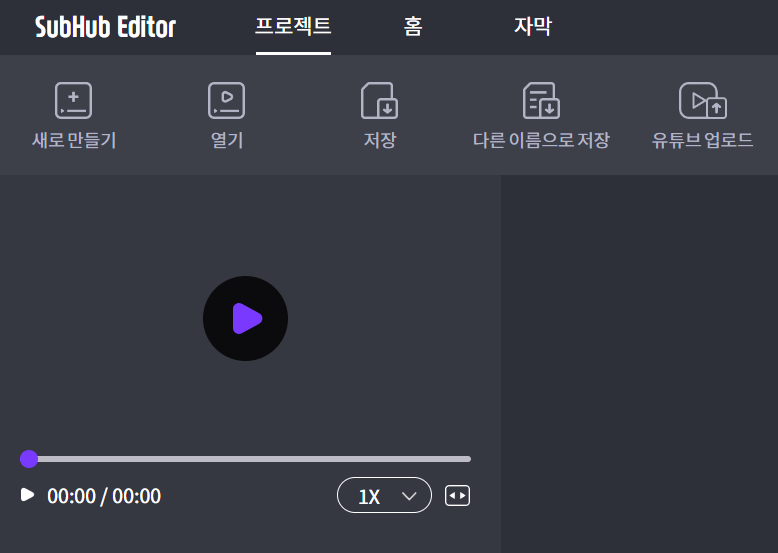Open the 1X playback speed dropdown

385,495
